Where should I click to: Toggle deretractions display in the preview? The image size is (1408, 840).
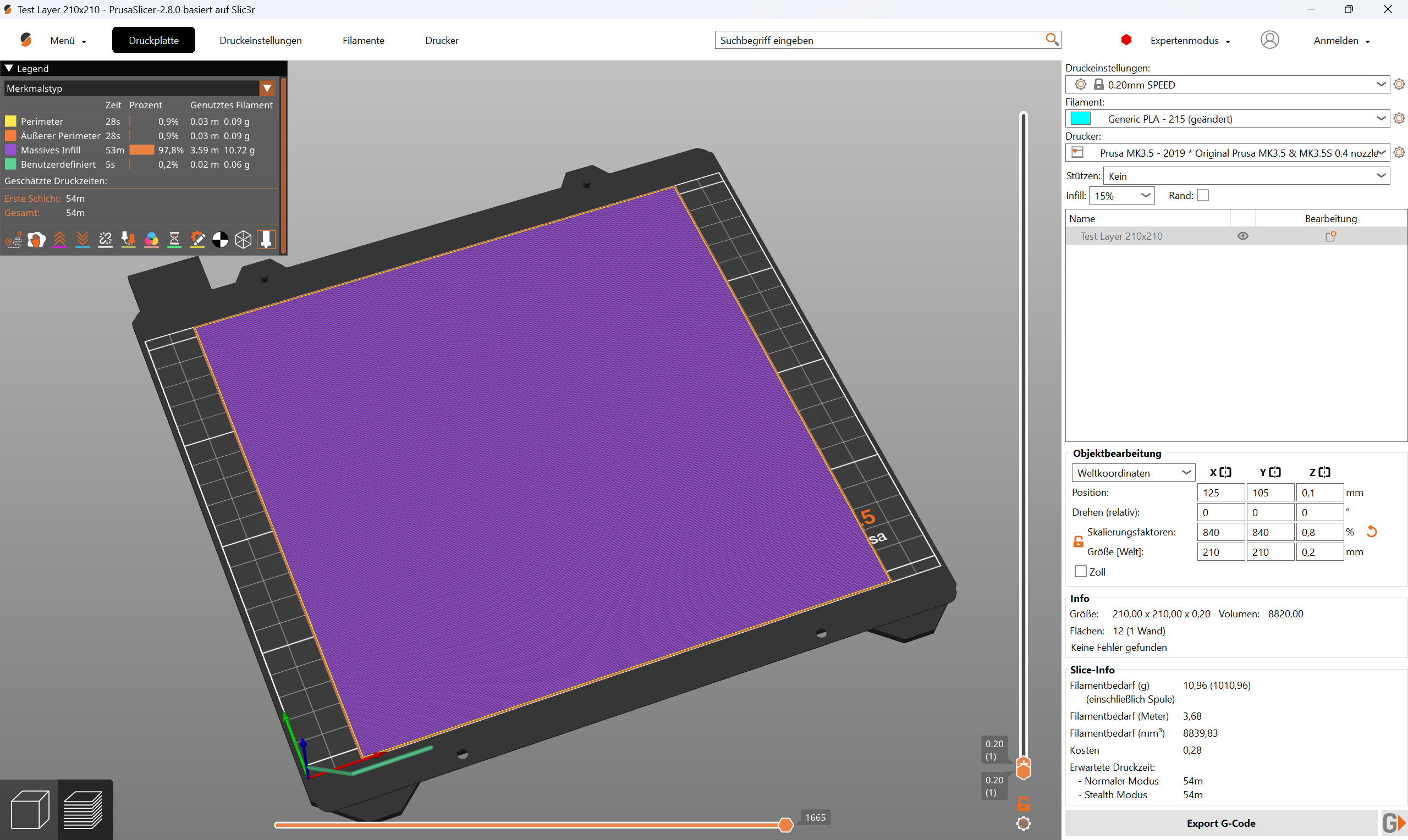coord(82,240)
